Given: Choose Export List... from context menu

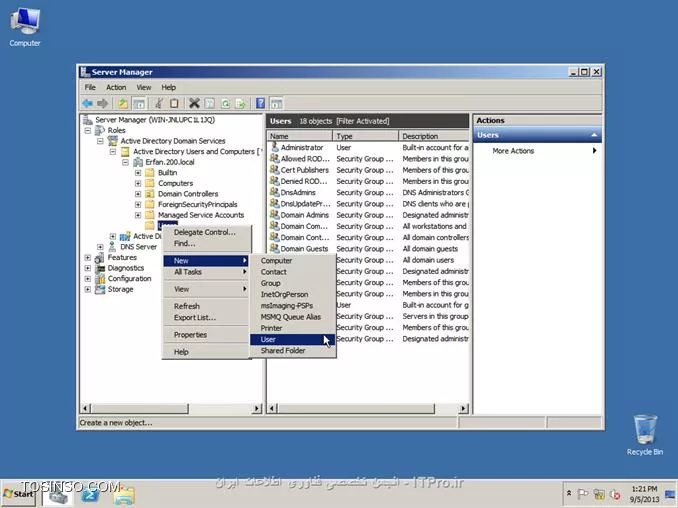Looking at the screenshot, I should pos(206,317).
